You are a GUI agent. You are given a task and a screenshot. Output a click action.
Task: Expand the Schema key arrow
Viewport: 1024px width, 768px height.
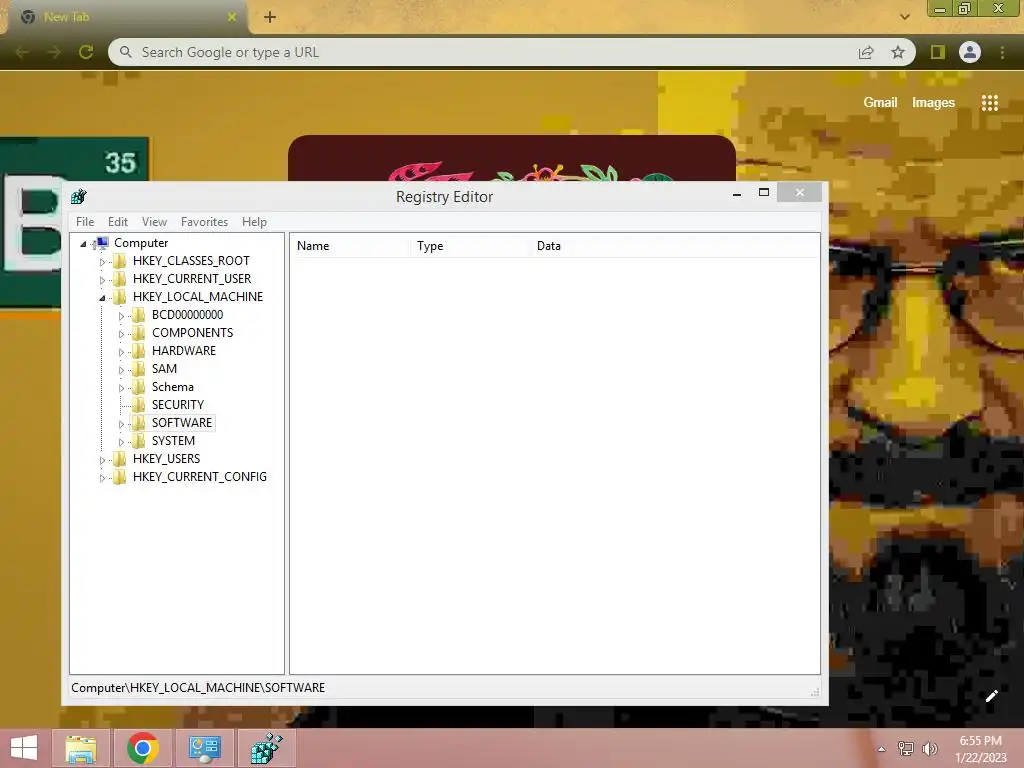coord(121,388)
